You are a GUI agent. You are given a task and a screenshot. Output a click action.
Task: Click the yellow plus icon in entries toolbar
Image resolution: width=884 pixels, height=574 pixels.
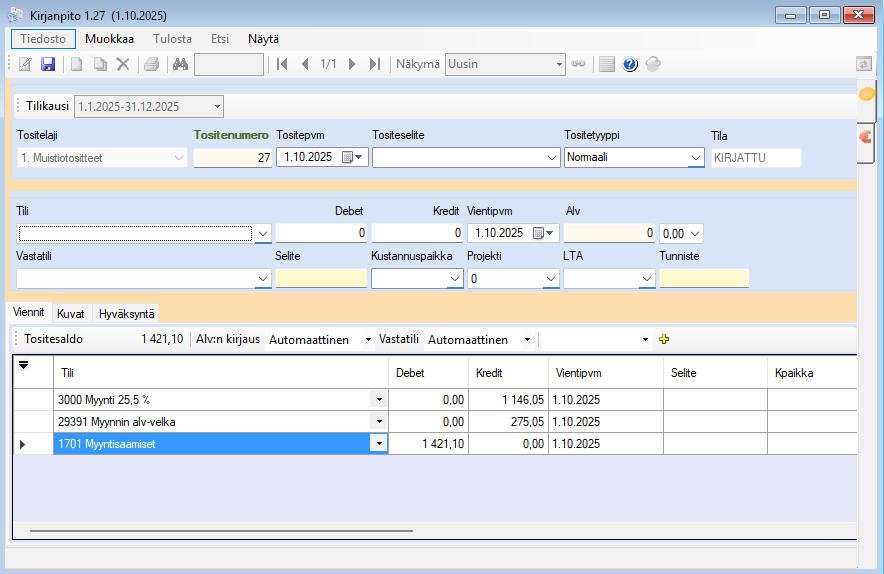pyautogui.click(x=663, y=340)
